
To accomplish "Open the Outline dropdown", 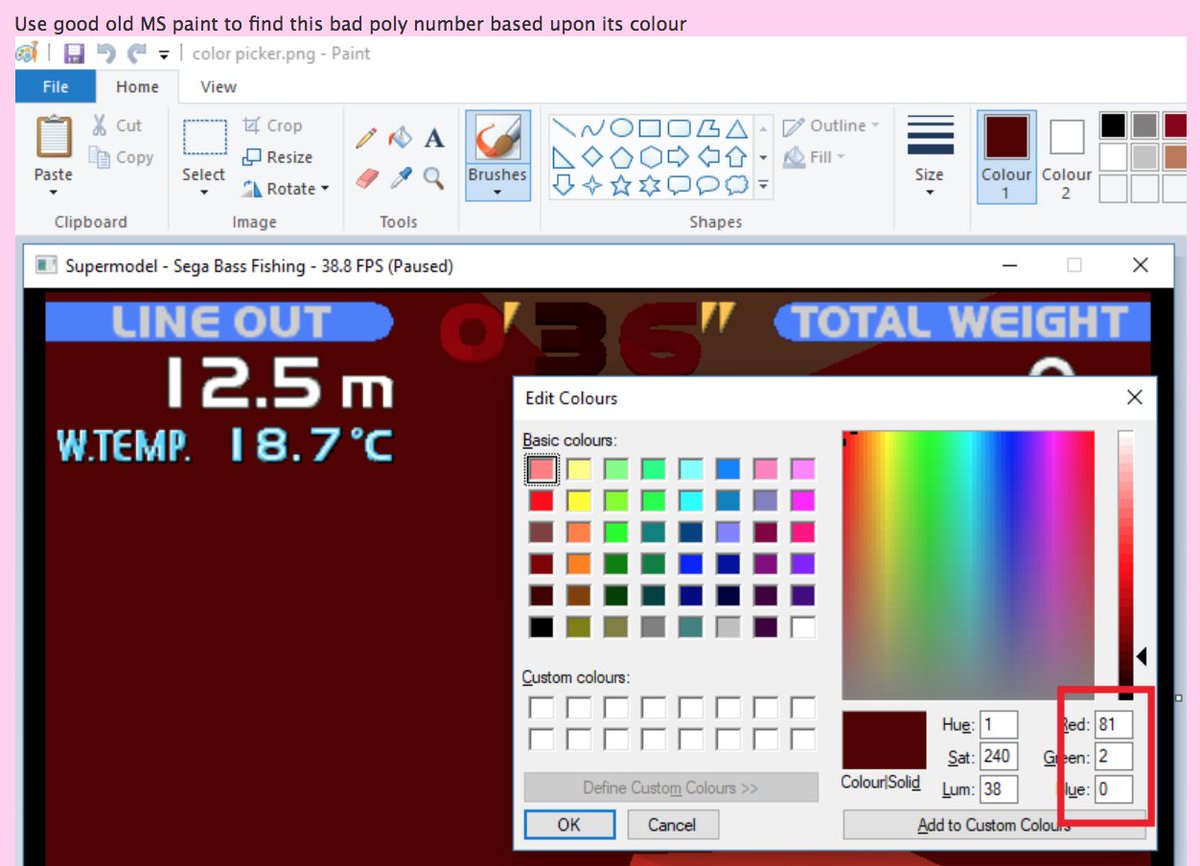I will (x=830, y=125).
